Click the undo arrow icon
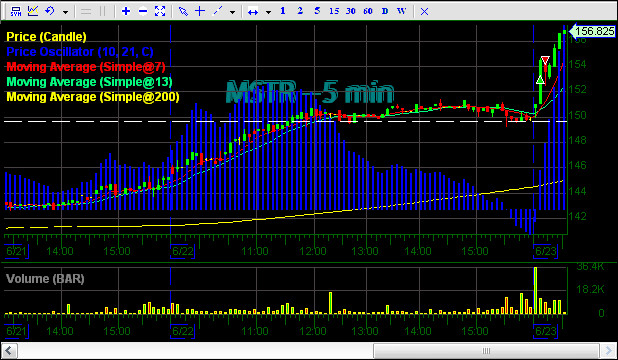The width and height of the screenshot is (618, 360). coord(50,11)
